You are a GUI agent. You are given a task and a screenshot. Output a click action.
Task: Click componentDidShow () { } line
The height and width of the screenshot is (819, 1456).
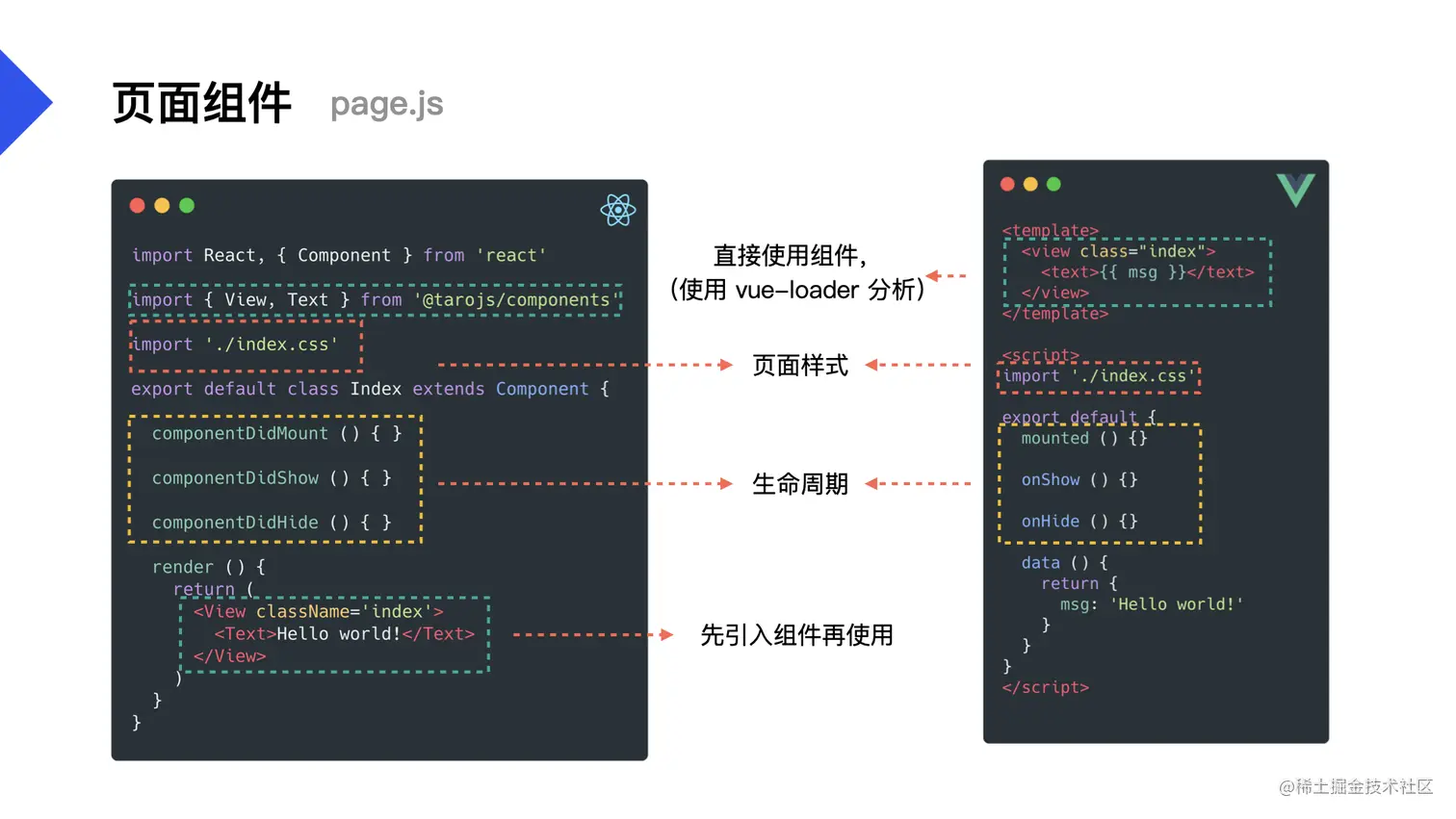point(272,477)
